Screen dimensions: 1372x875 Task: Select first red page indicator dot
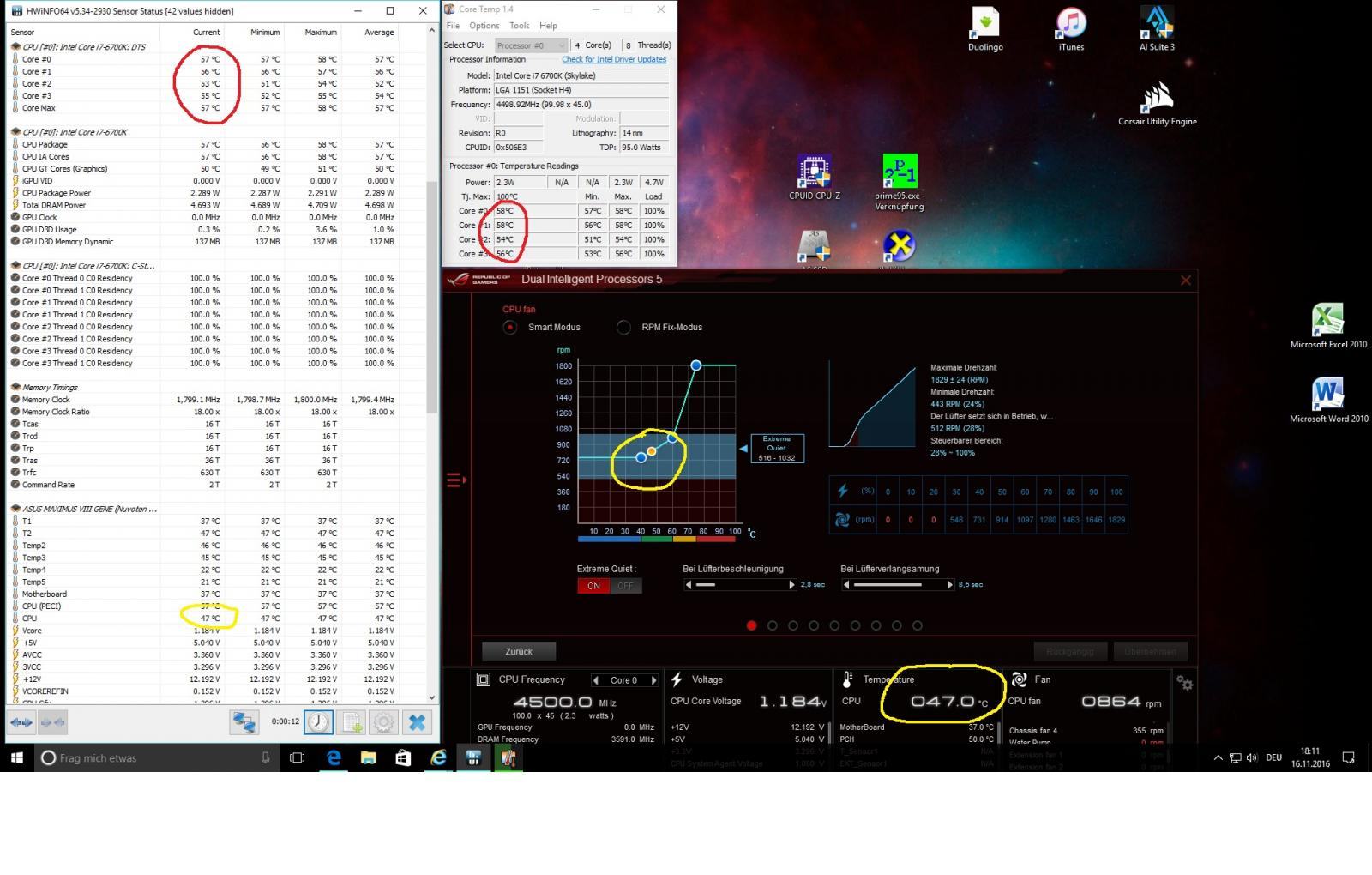(x=752, y=625)
